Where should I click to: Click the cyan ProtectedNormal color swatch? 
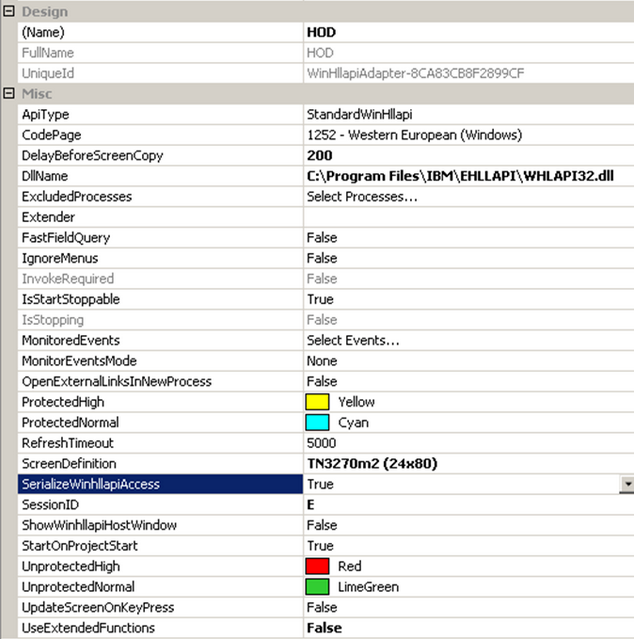(x=317, y=423)
